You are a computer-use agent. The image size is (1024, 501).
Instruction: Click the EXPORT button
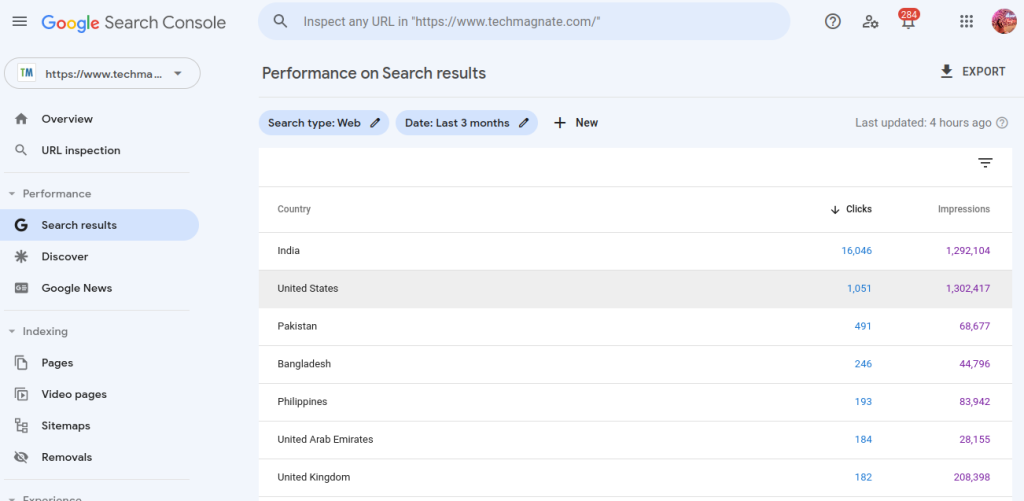coord(972,72)
